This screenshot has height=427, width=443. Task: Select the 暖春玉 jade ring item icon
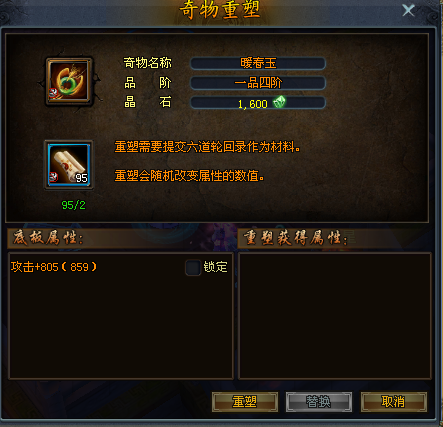69,81
